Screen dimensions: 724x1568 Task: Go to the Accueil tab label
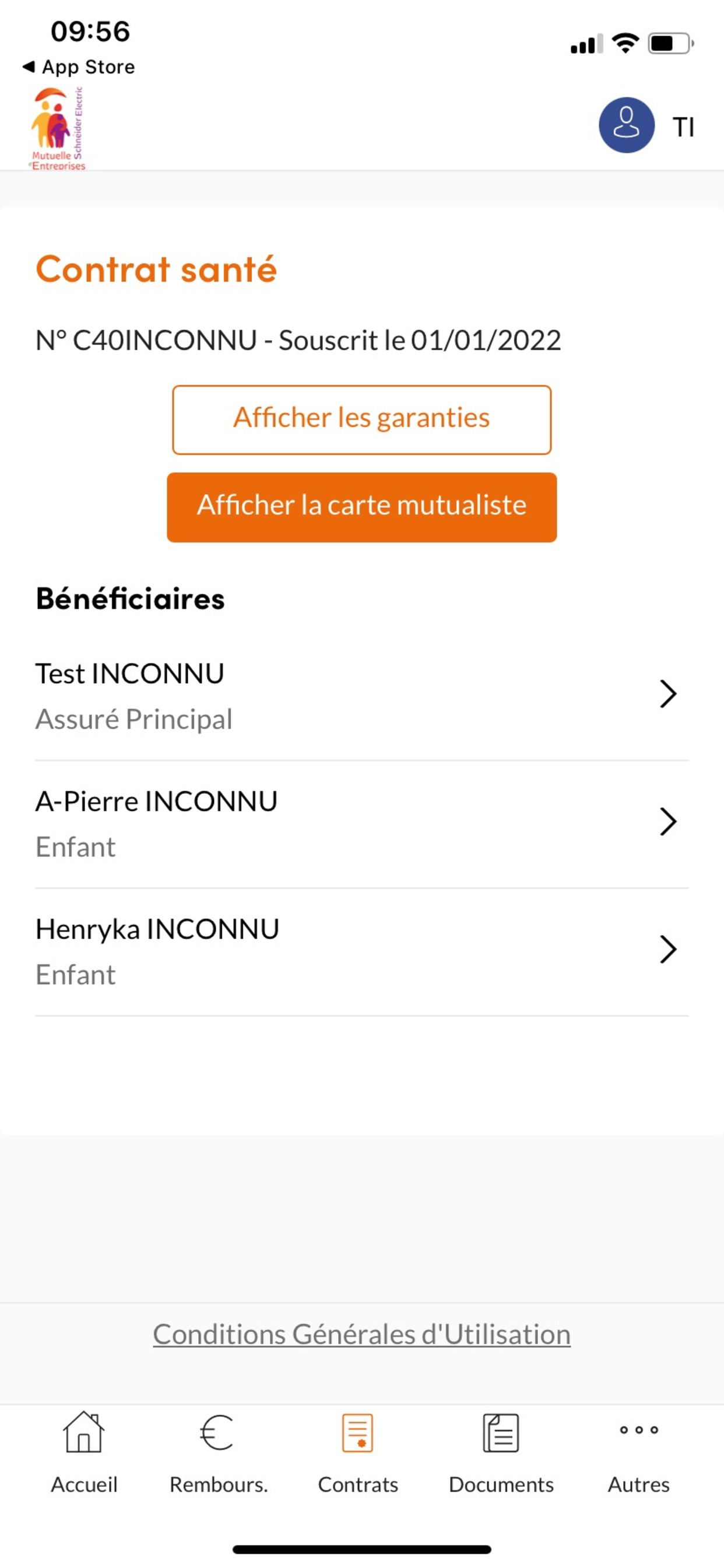[x=84, y=1485]
